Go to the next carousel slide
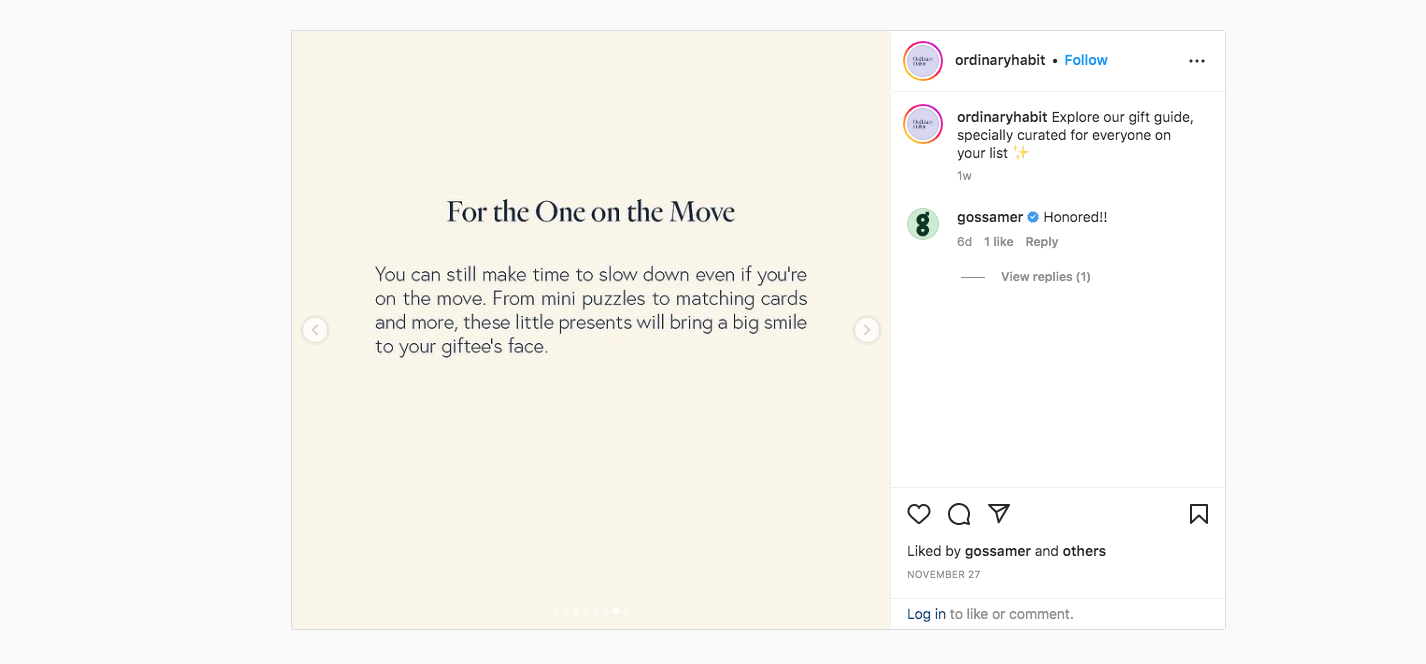The image size is (1426, 664). point(867,330)
